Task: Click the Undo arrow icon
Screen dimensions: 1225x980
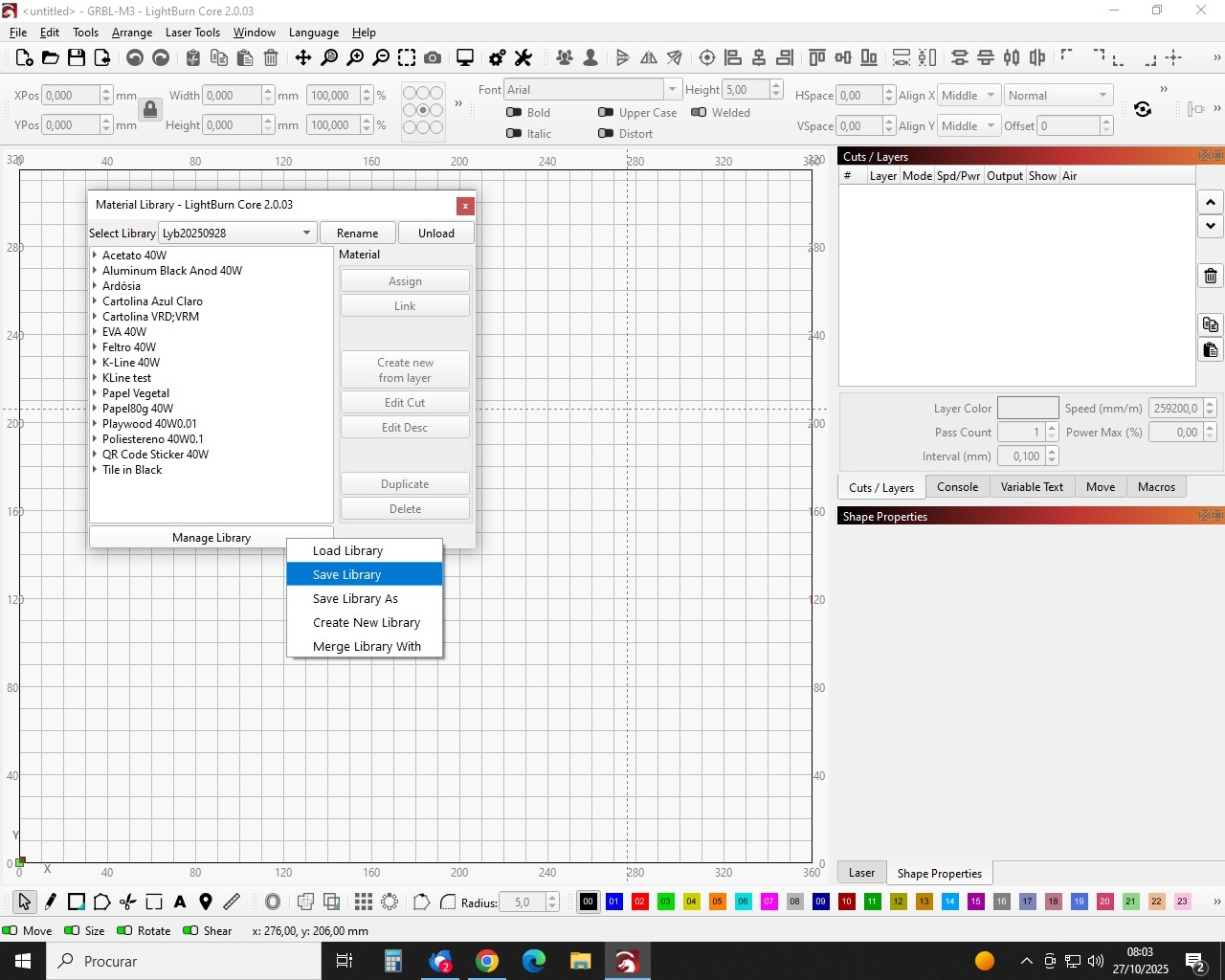Action: (x=135, y=58)
